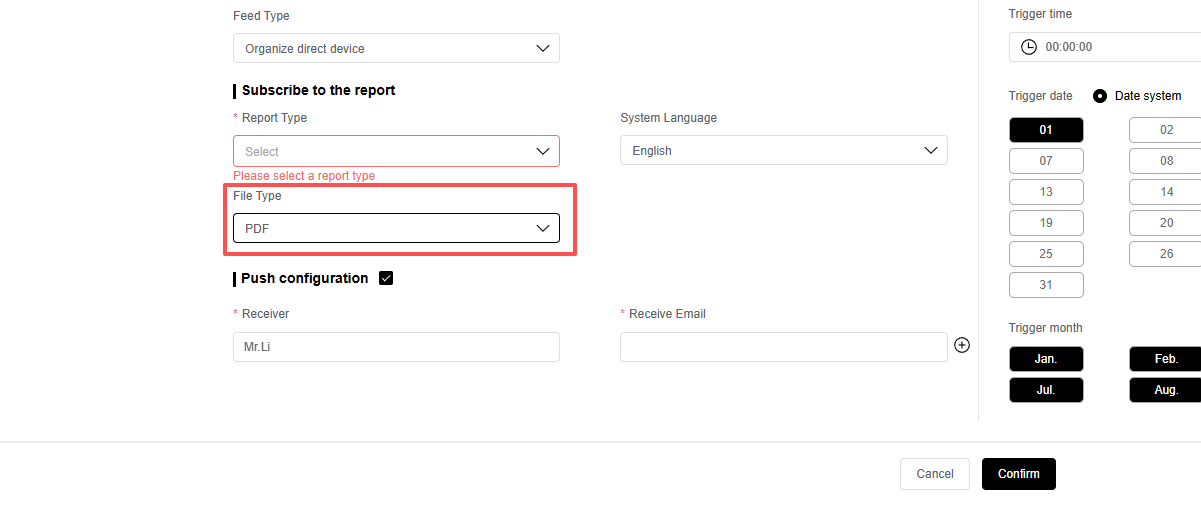The width and height of the screenshot is (1201, 523).
Task: Click the clock icon in Trigger time
Action: (1028, 47)
